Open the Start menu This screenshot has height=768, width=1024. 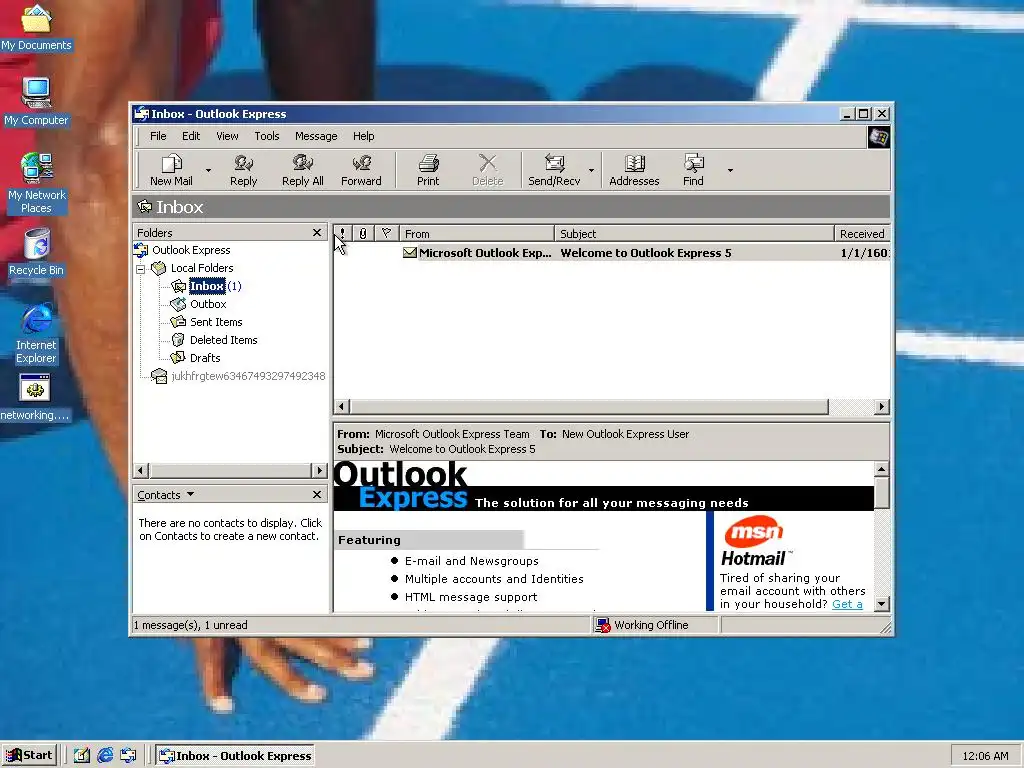29,756
